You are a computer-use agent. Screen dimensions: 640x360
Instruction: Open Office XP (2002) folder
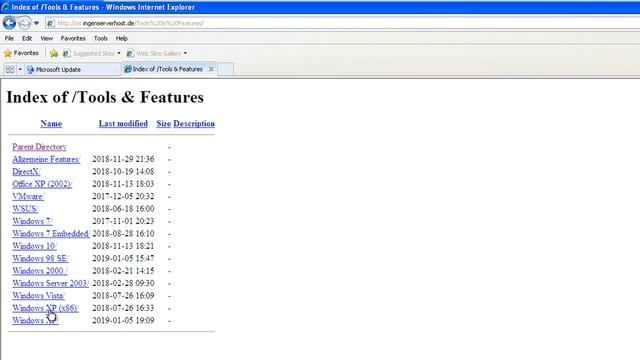coord(42,184)
